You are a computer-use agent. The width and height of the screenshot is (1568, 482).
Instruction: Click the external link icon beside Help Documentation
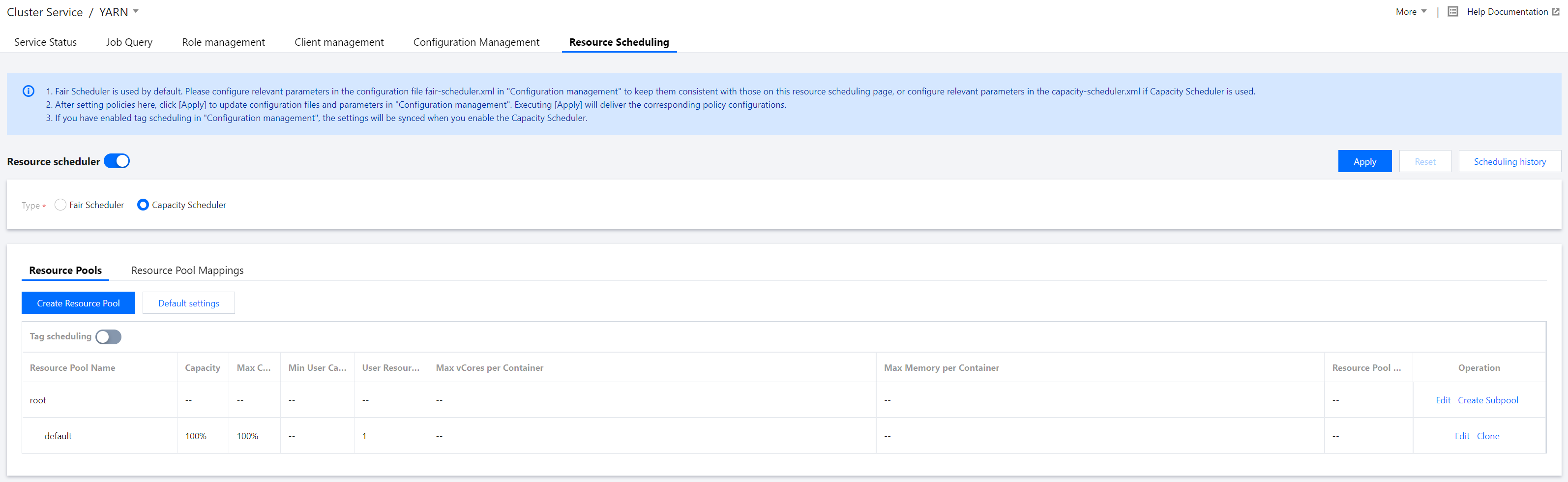coord(1555,12)
